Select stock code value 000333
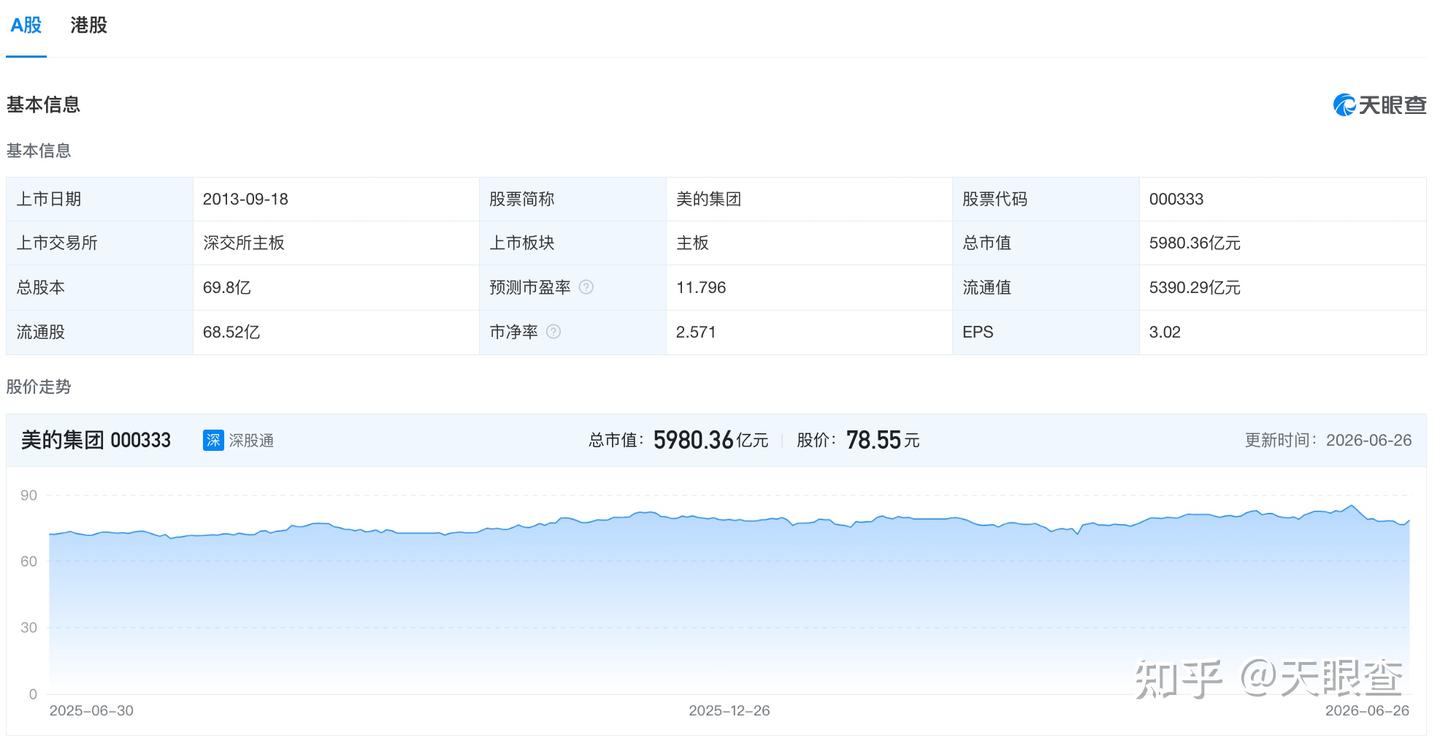The image size is (1440, 738). (1176, 199)
